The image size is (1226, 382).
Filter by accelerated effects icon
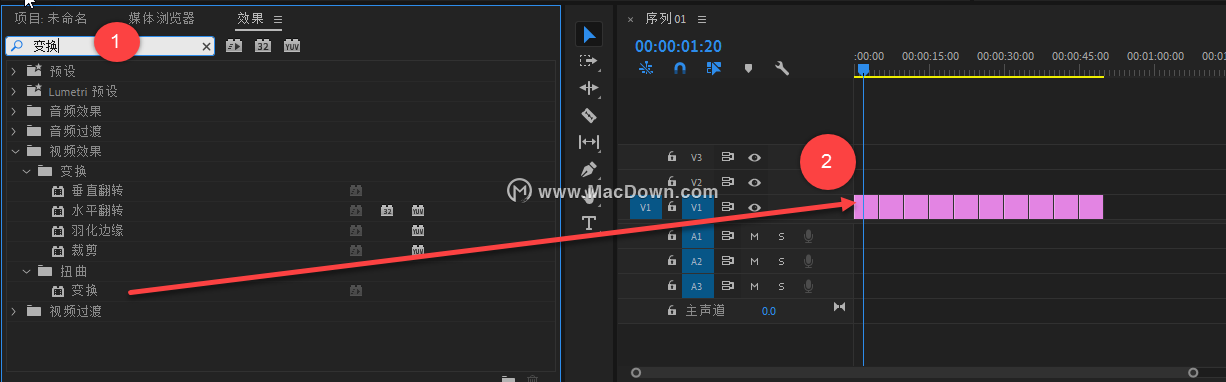235,45
